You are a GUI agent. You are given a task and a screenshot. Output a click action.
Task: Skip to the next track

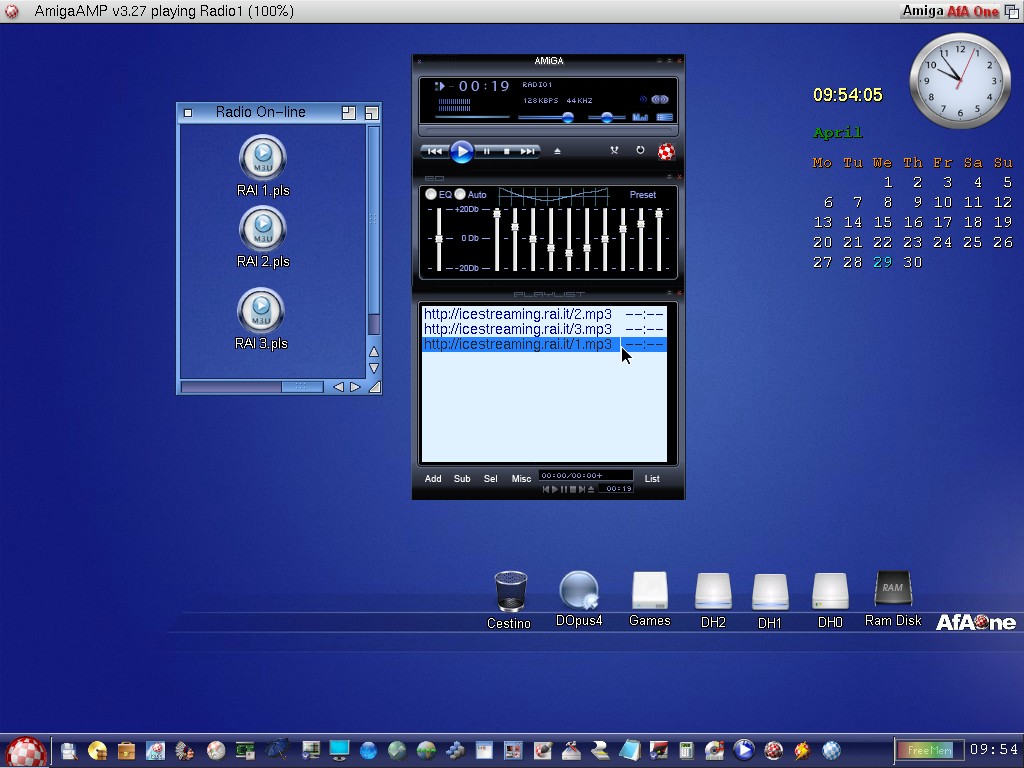click(528, 151)
